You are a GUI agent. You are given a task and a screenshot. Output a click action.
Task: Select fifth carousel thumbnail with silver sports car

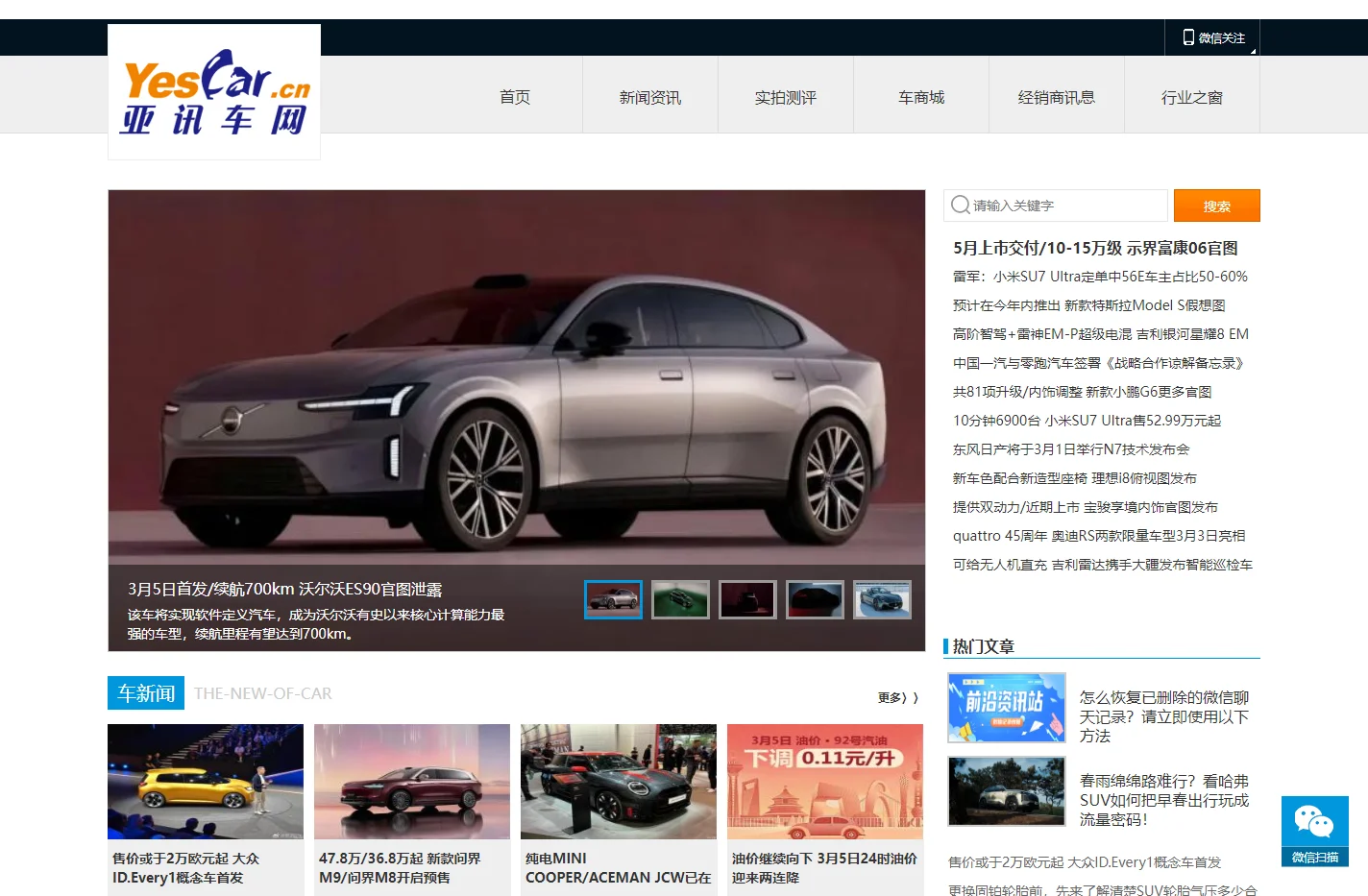[x=882, y=600]
